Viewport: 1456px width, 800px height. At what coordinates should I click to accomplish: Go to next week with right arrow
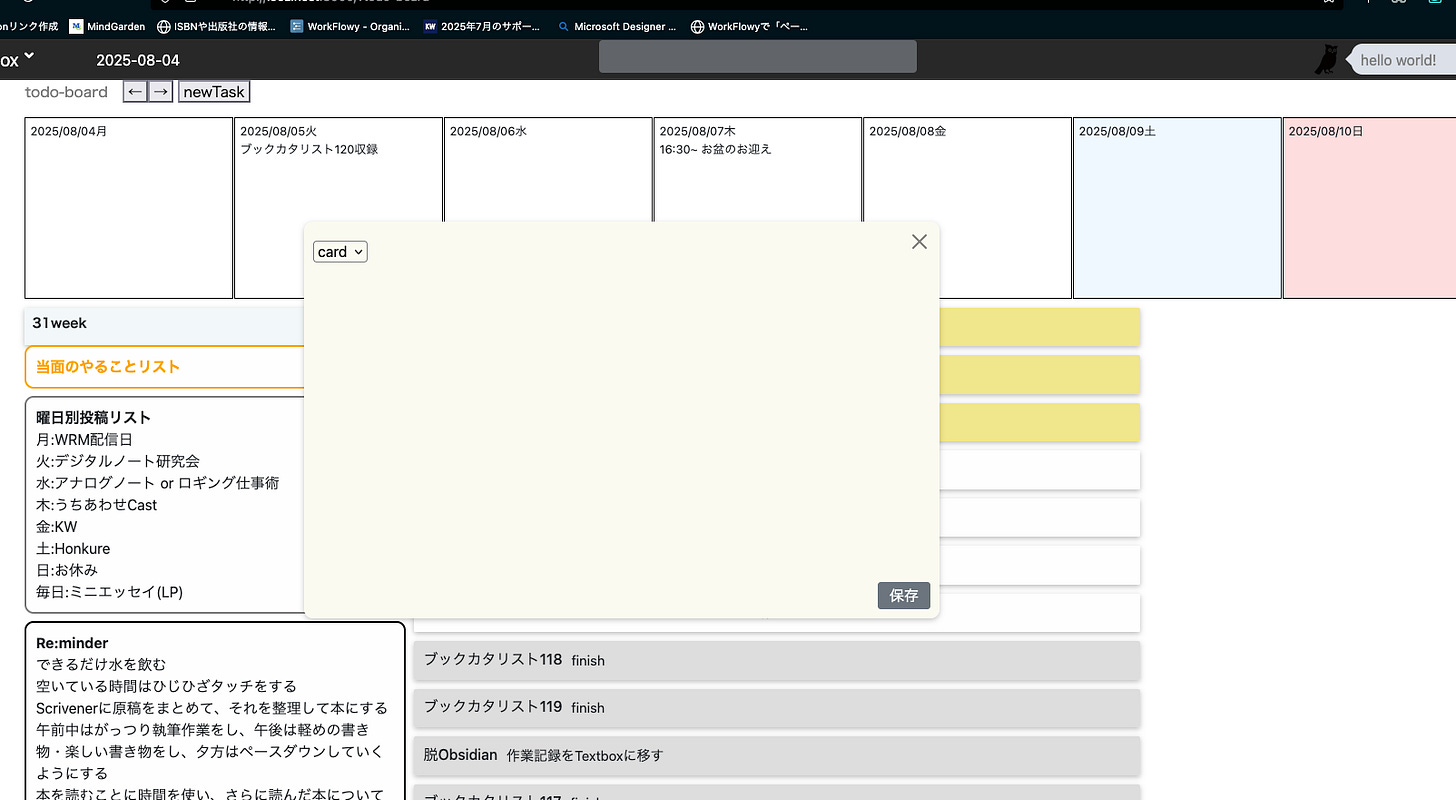[161, 91]
